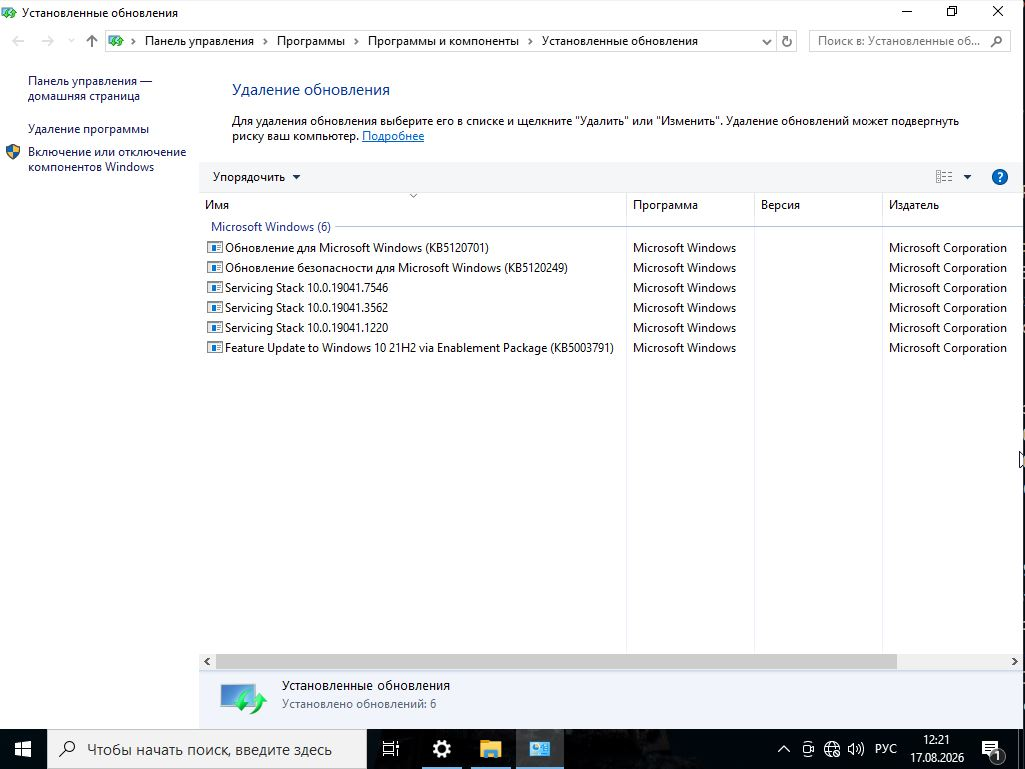
Task: Click the shield icon beside Windows components
Action: (x=13, y=152)
